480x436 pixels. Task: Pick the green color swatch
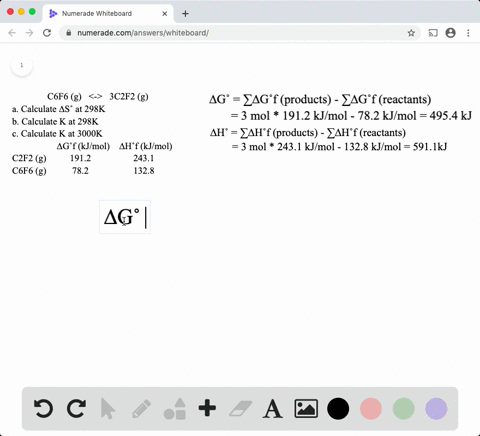[403, 408]
